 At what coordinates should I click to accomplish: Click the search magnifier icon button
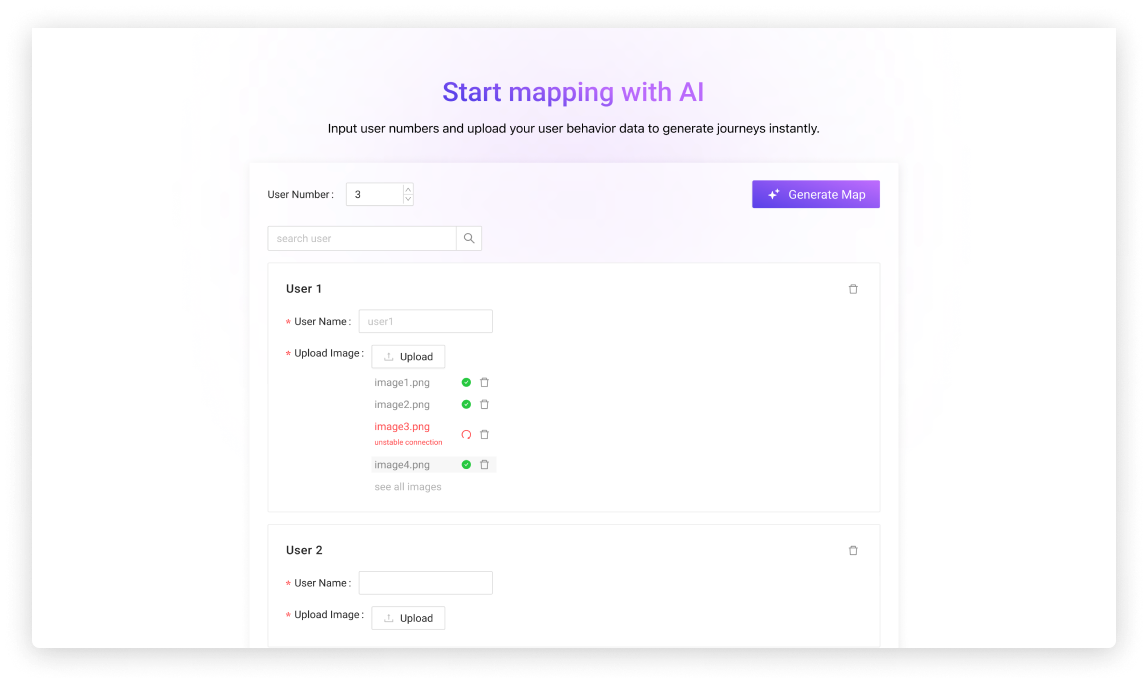(469, 238)
